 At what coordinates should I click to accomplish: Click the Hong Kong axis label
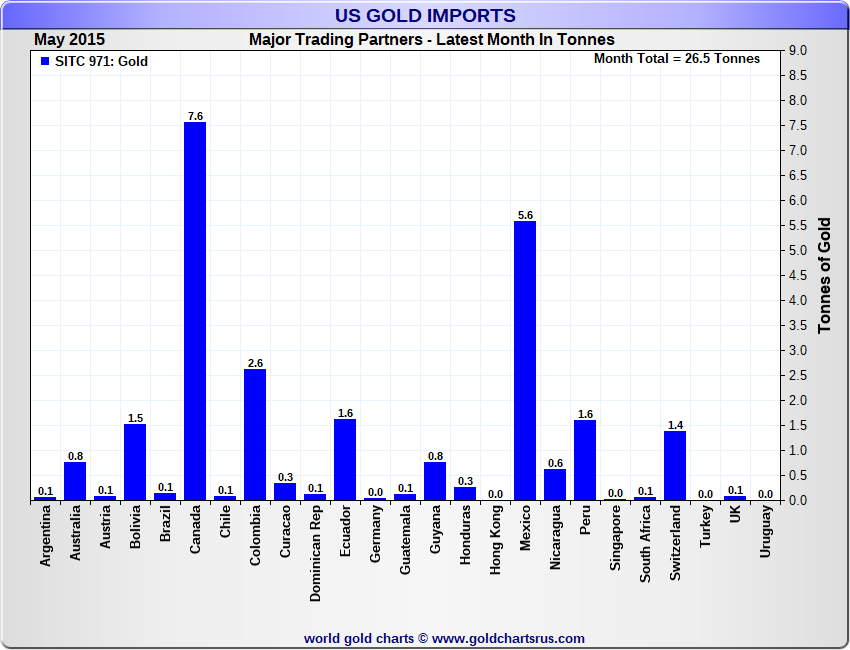[x=495, y=540]
